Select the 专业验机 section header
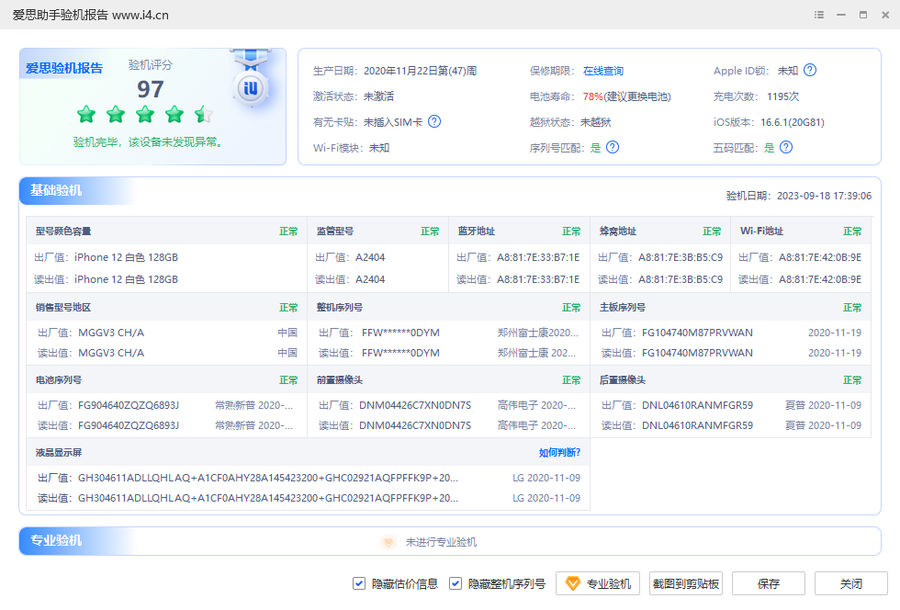900x610 pixels. (56, 541)
